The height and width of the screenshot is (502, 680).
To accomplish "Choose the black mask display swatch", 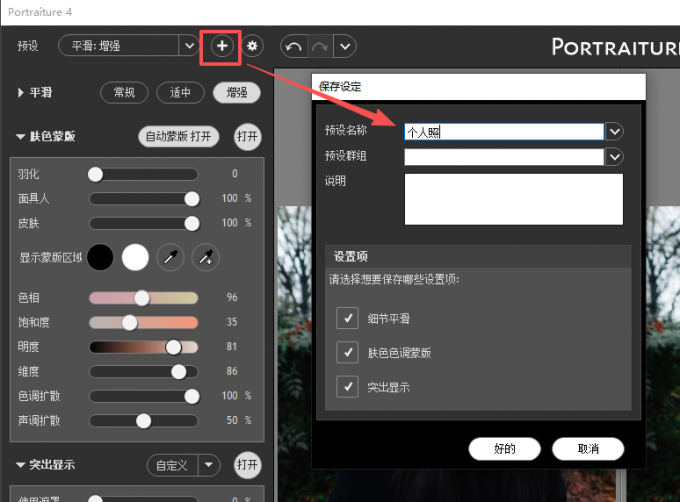I will coord(100,257).
